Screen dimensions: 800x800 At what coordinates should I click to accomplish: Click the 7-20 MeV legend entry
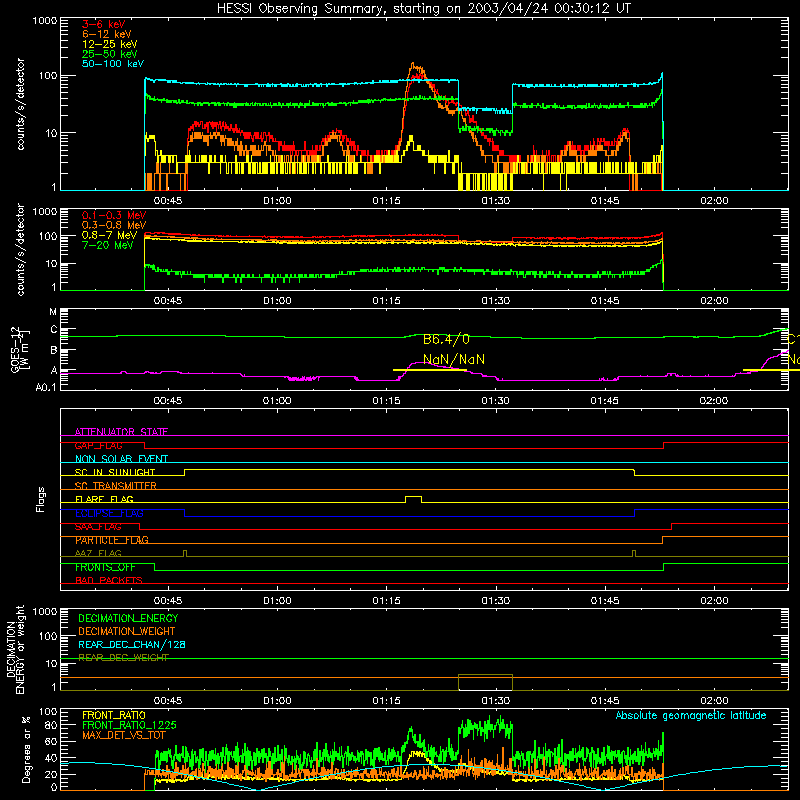coord(108,245)
